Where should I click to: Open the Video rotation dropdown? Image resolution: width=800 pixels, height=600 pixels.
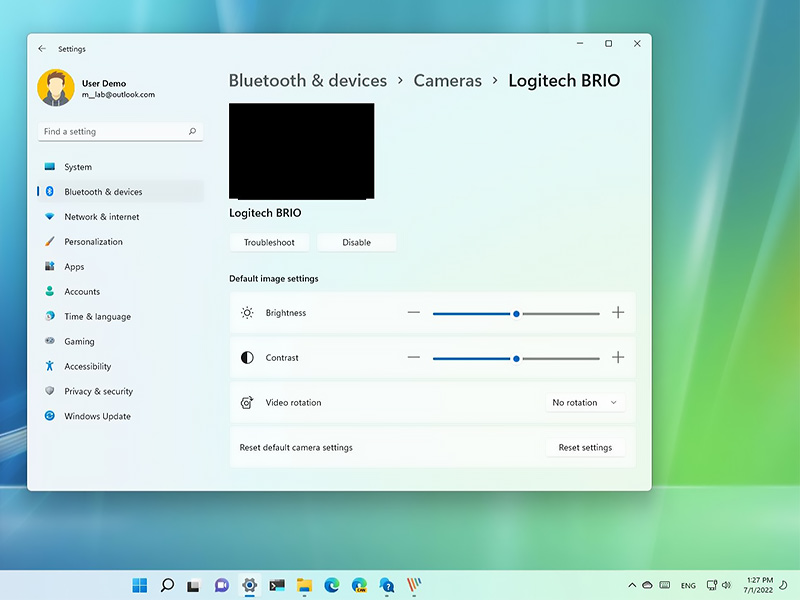[x=585, y=403]
